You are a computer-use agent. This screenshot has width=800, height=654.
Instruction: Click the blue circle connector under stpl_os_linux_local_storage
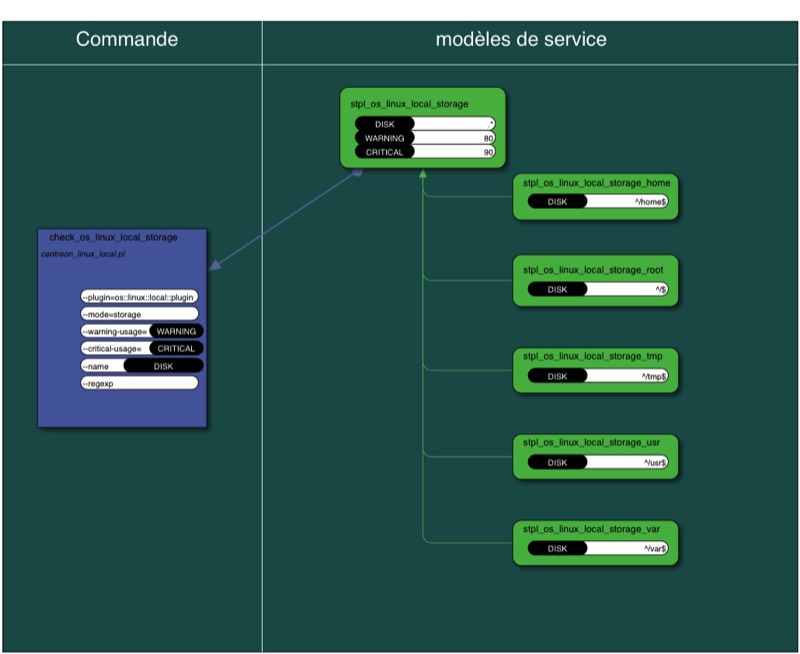[x=358, y=172]
